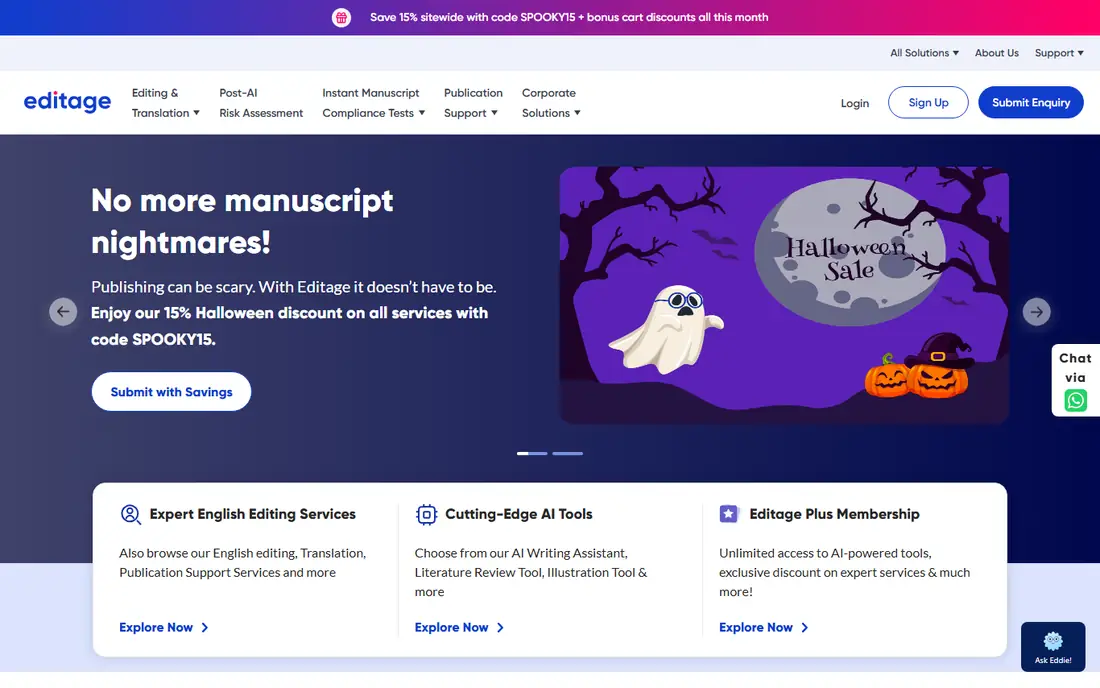Image resolution: width=1100 pixels, height=688 pixels.
Task: Click Submit with Savings button
Action: coord(171,392)
